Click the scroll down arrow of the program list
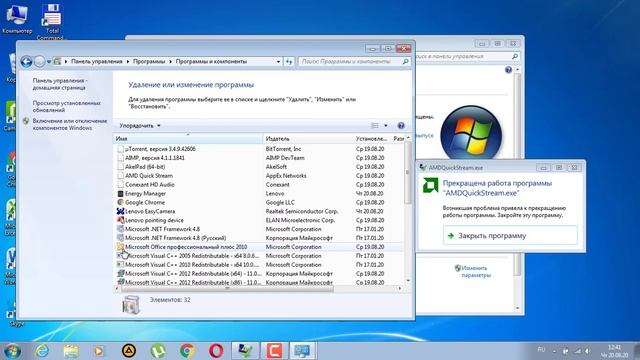 click(x=408, y=281)
